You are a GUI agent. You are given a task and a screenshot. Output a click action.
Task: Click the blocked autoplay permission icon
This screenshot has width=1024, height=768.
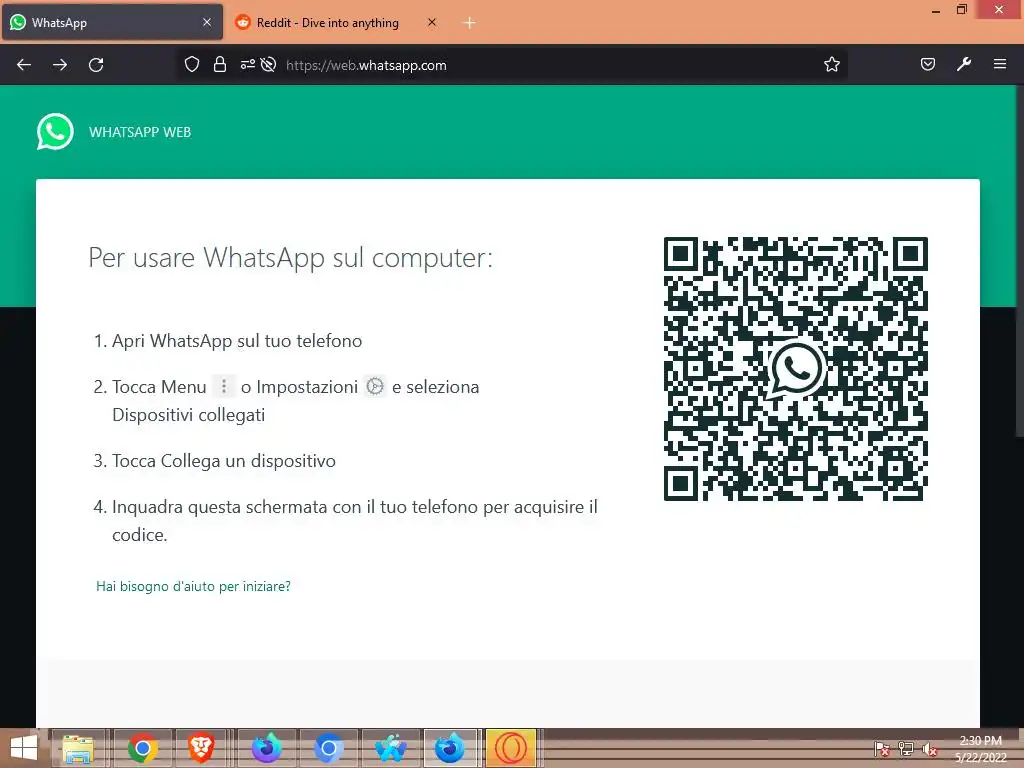pos(268,65)
